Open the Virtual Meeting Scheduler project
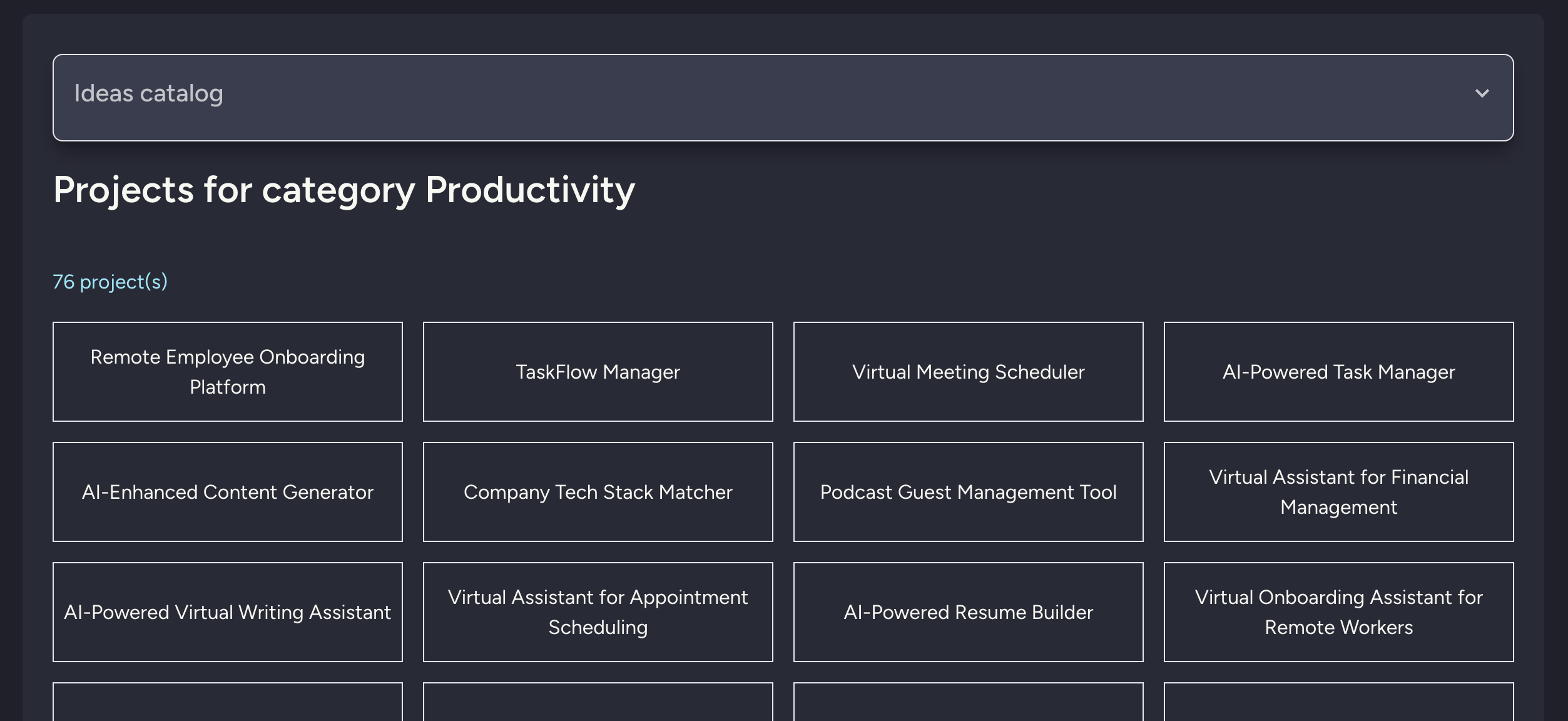The height and width of the screenshot is (721, 1568). 968,372
